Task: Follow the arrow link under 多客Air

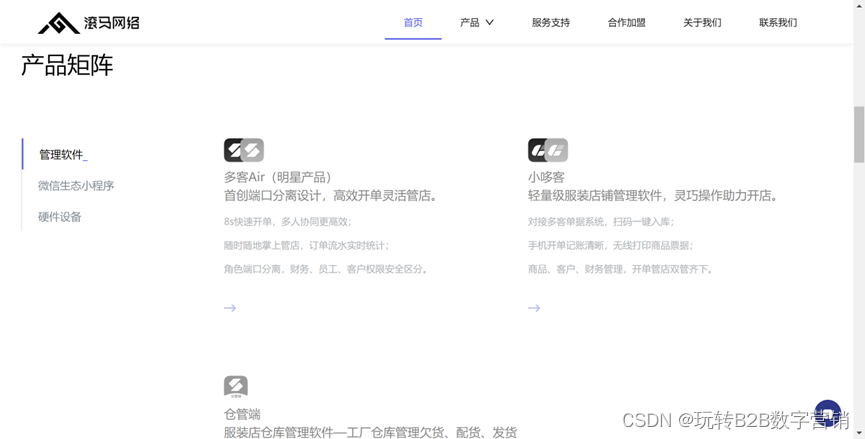Action: click(230, 308)
